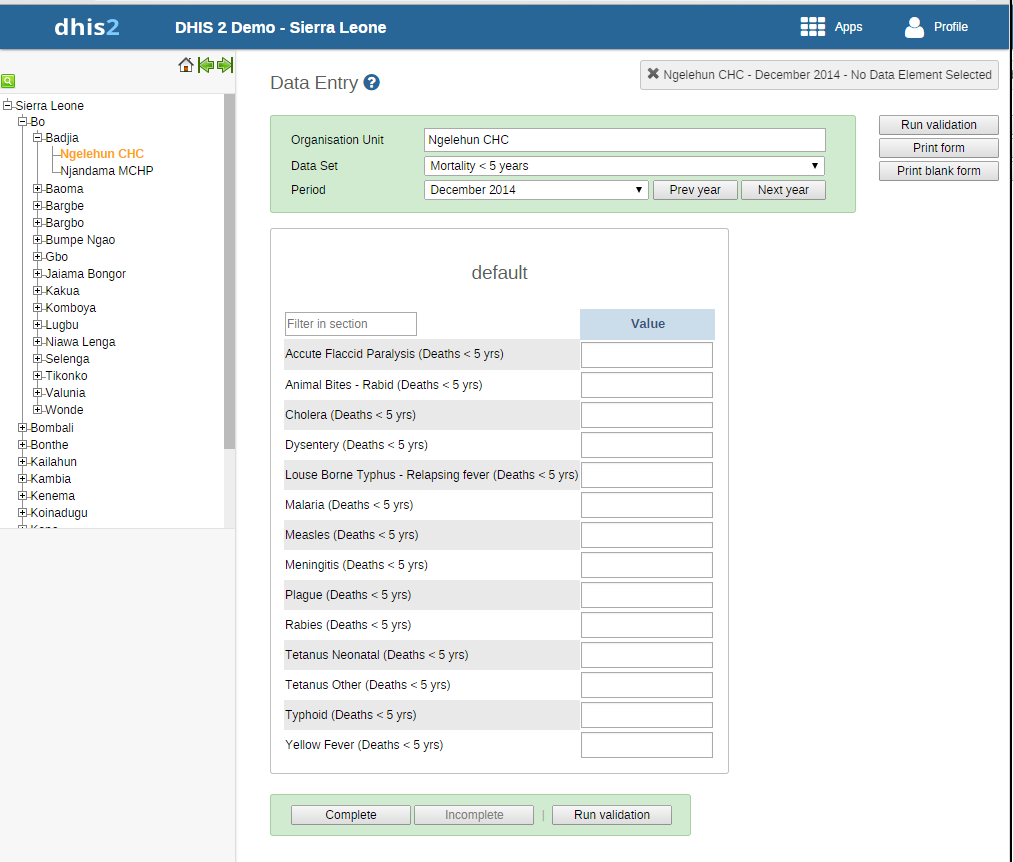Click the Filter in section field
Screen dimensions: 1014x862
351,324
